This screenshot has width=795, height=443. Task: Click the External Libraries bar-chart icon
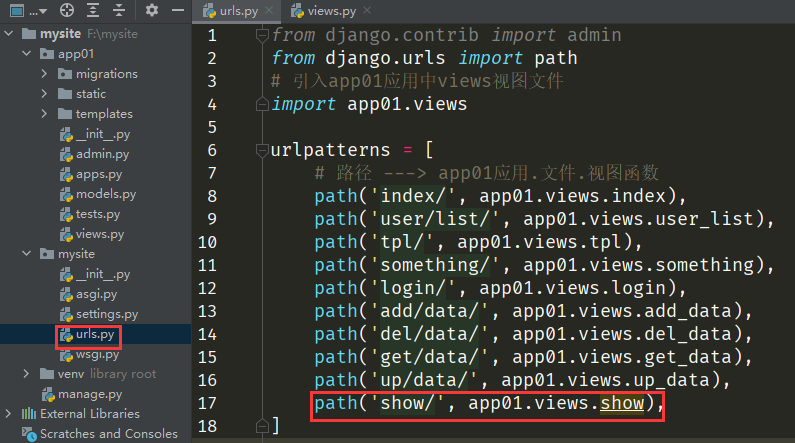[29, 414]
